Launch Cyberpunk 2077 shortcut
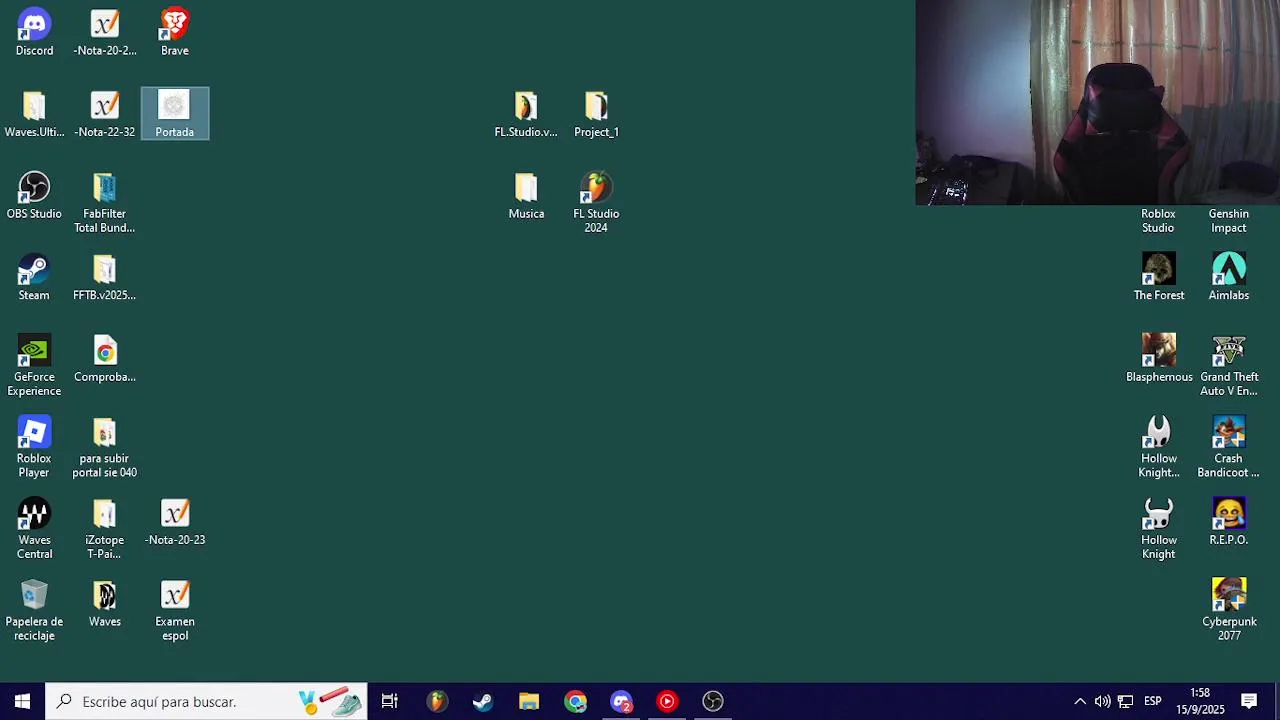Viewport: 1280px width, 720px height. tap(1229, 610)
